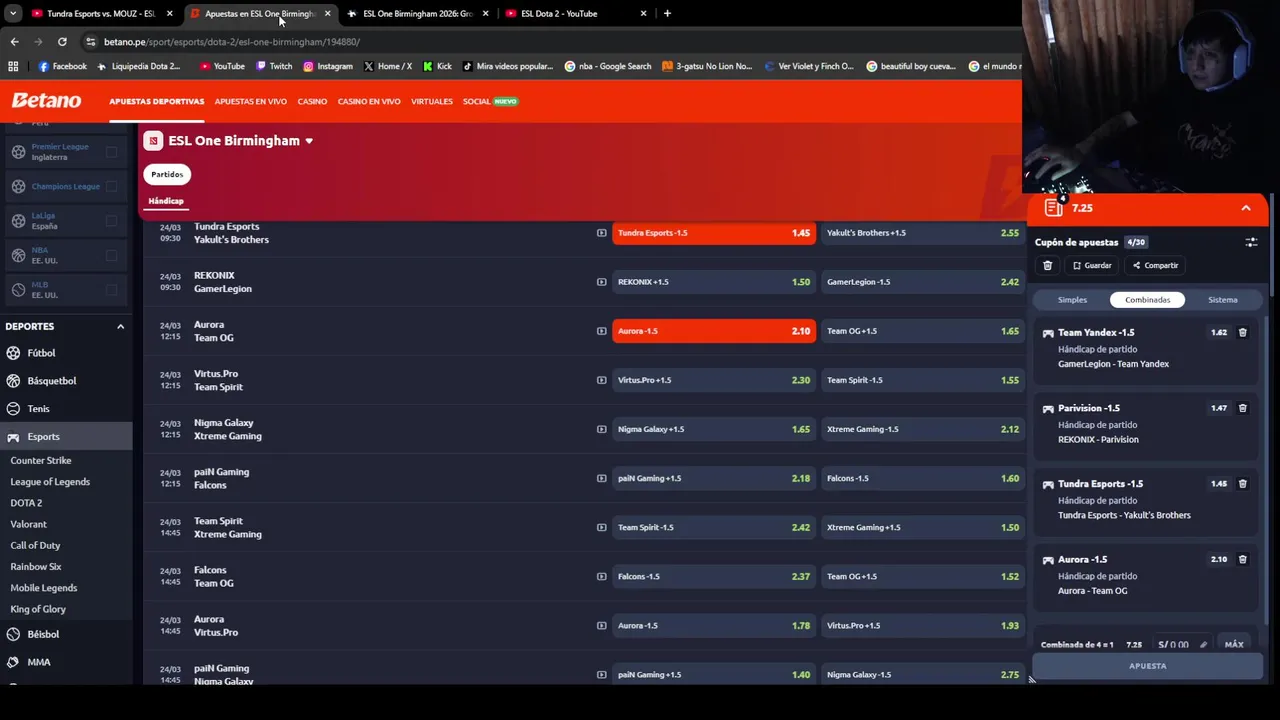
Task: Open the Valorant sidebar link
Action: 28,524
